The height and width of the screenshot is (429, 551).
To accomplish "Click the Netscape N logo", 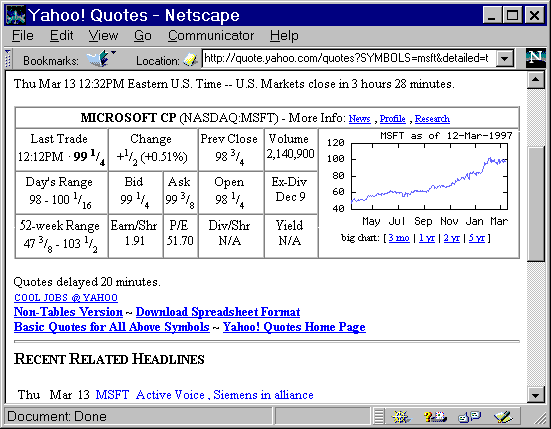I will coord(535,58).
